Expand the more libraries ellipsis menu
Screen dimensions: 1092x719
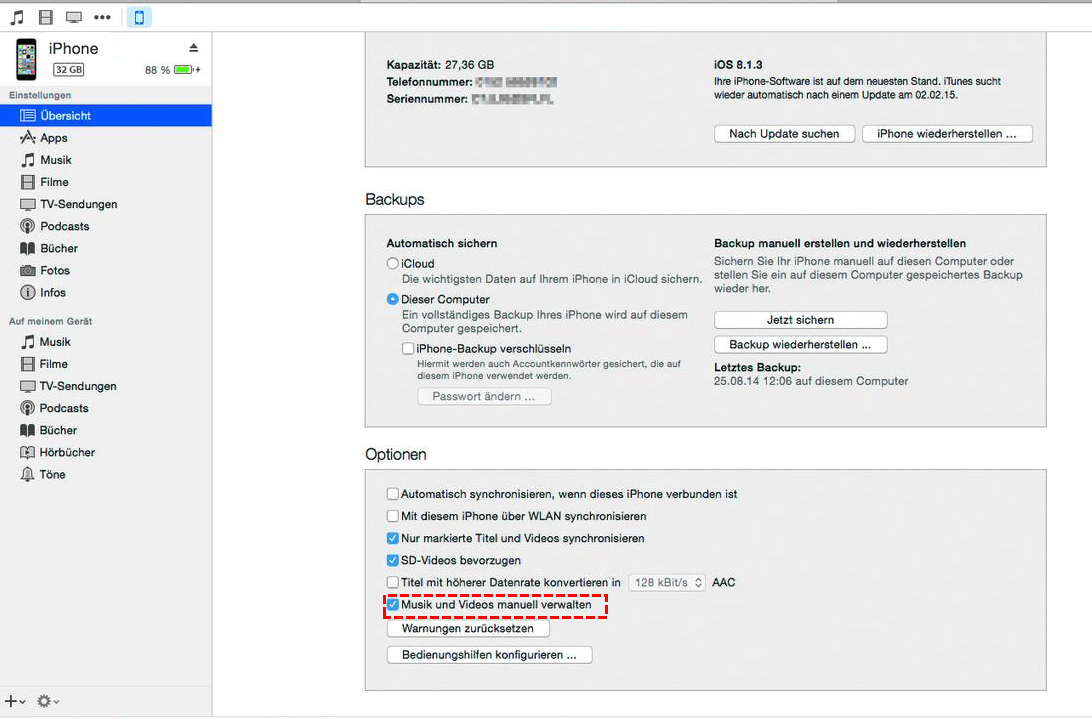pos(102,17)
